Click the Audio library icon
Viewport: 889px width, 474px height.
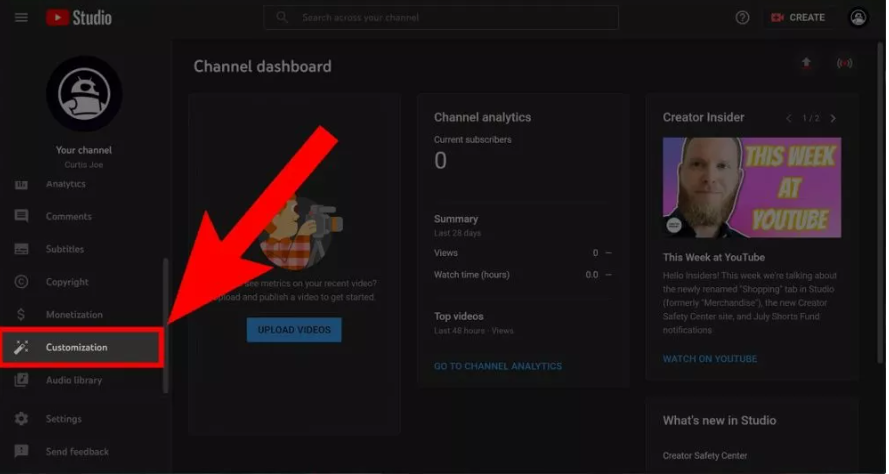coord(21,380)
